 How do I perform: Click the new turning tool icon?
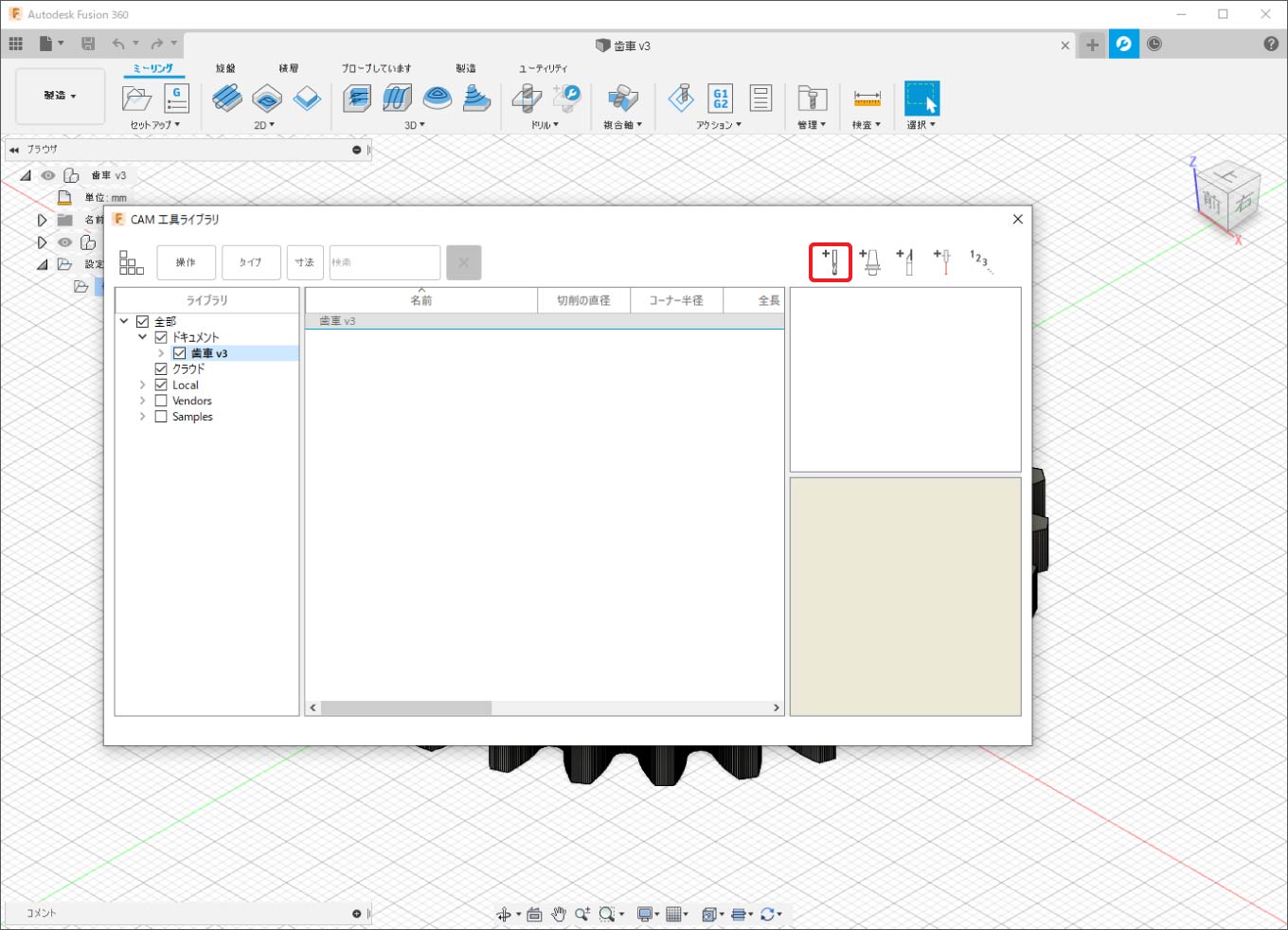905,261
